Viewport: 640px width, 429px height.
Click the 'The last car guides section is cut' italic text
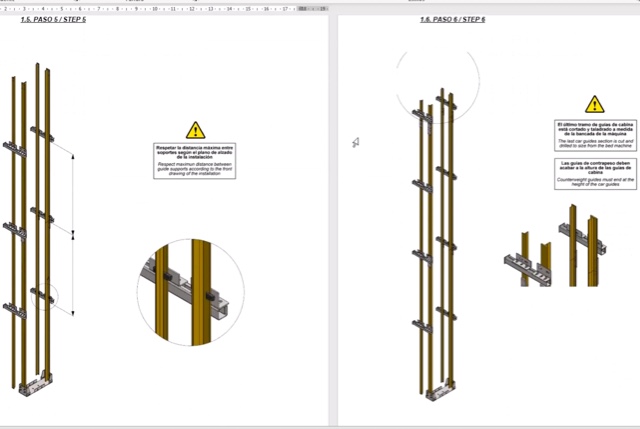pos(596,143)
